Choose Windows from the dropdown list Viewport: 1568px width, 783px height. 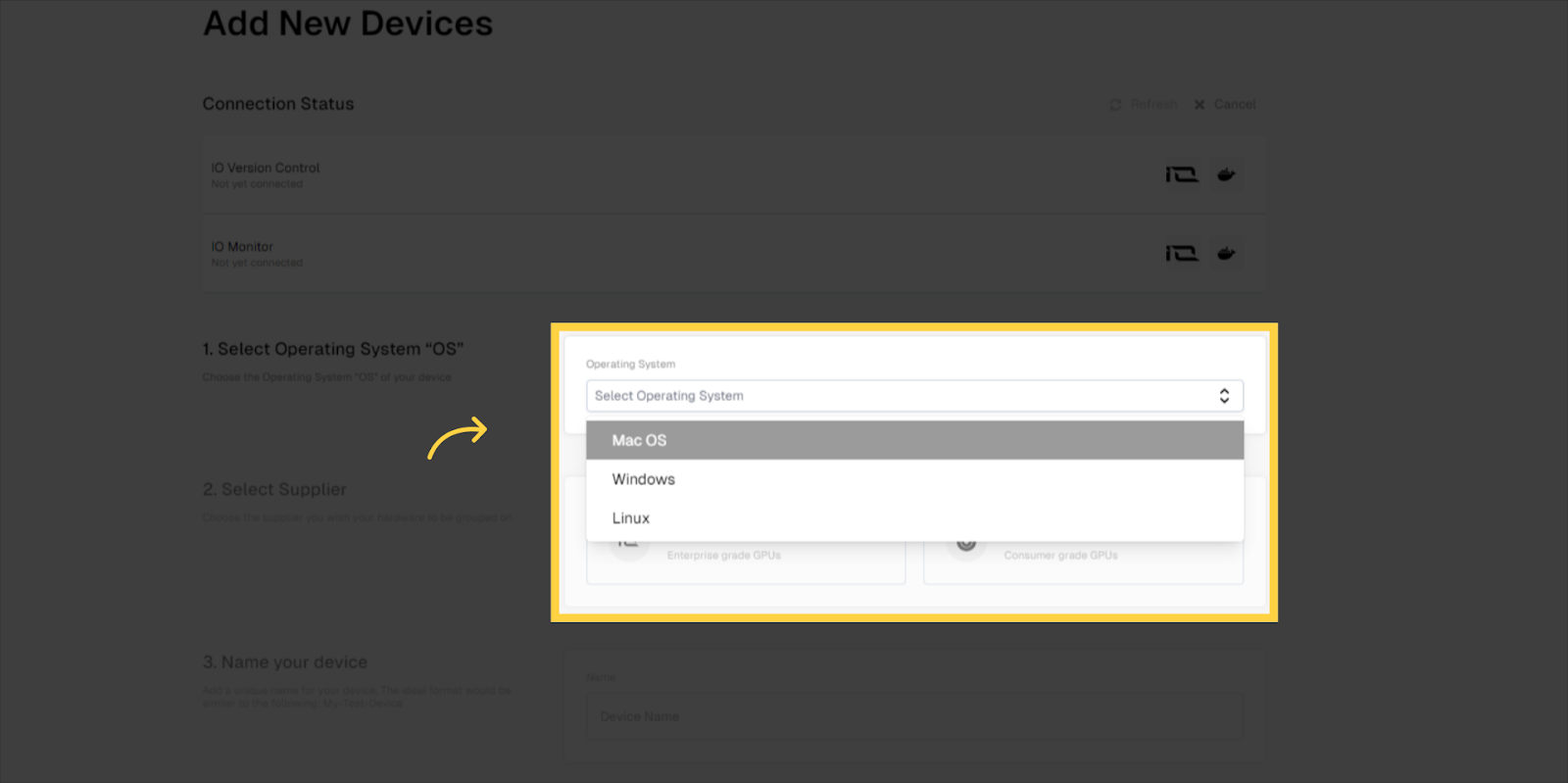coord(914,479)
